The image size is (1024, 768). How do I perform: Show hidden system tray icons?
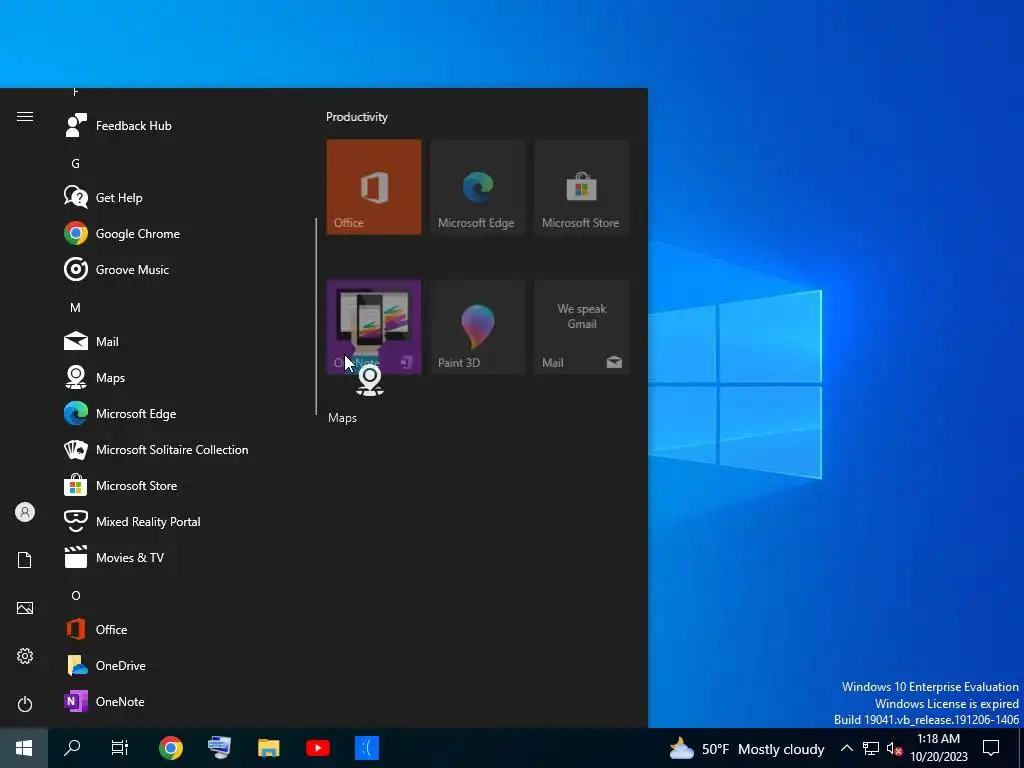click(846, 748)
